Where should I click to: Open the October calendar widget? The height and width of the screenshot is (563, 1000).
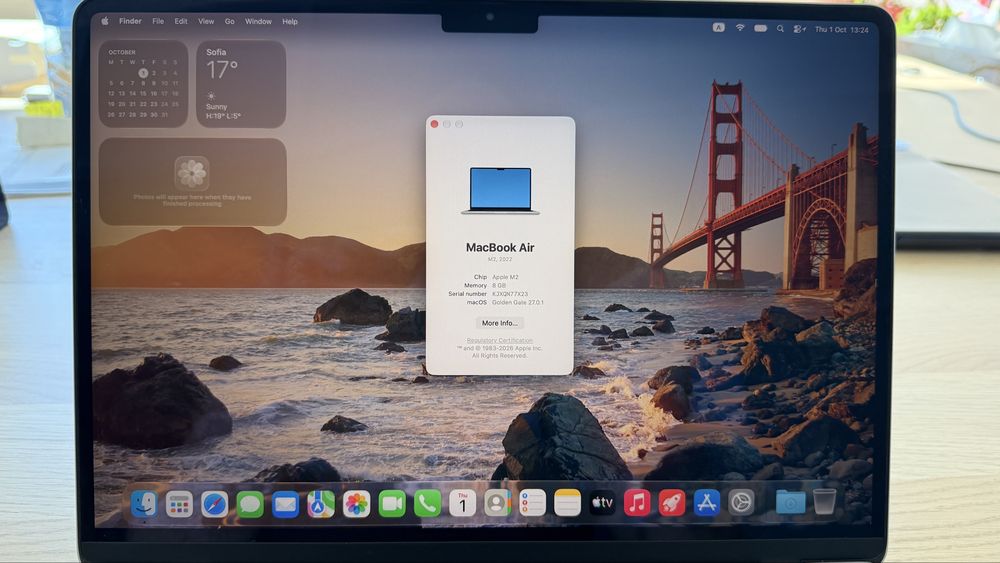[143, 84]
